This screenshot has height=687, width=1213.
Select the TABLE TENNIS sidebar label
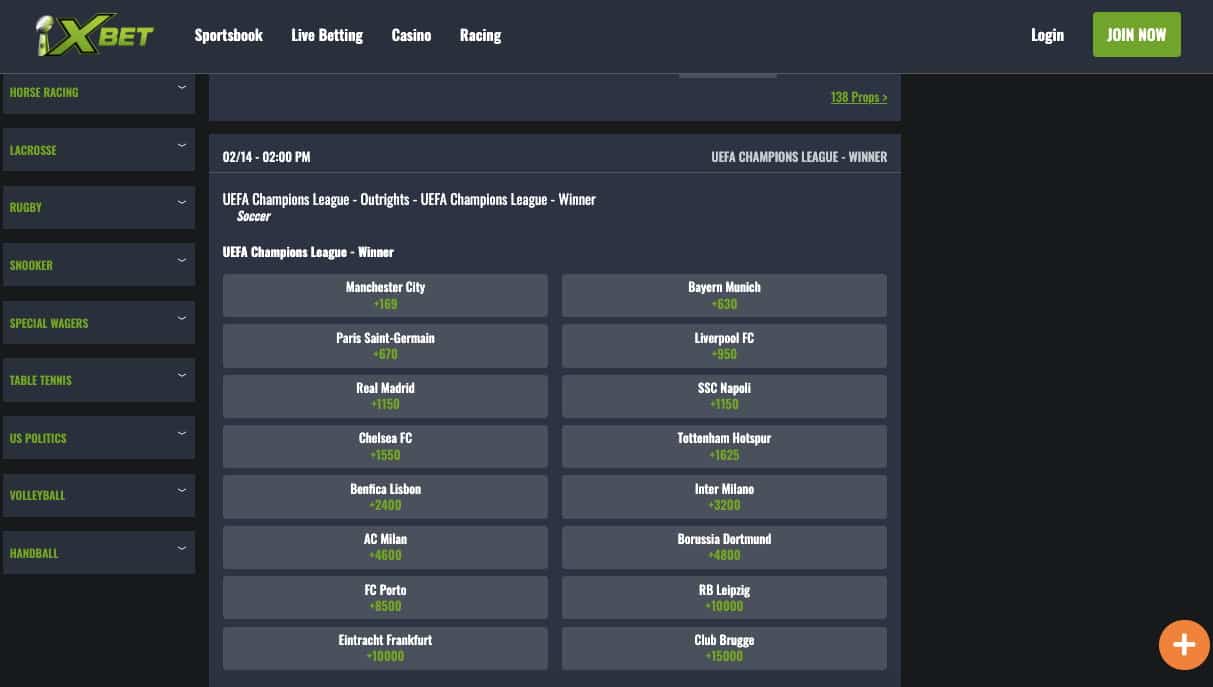click(41, 380)
